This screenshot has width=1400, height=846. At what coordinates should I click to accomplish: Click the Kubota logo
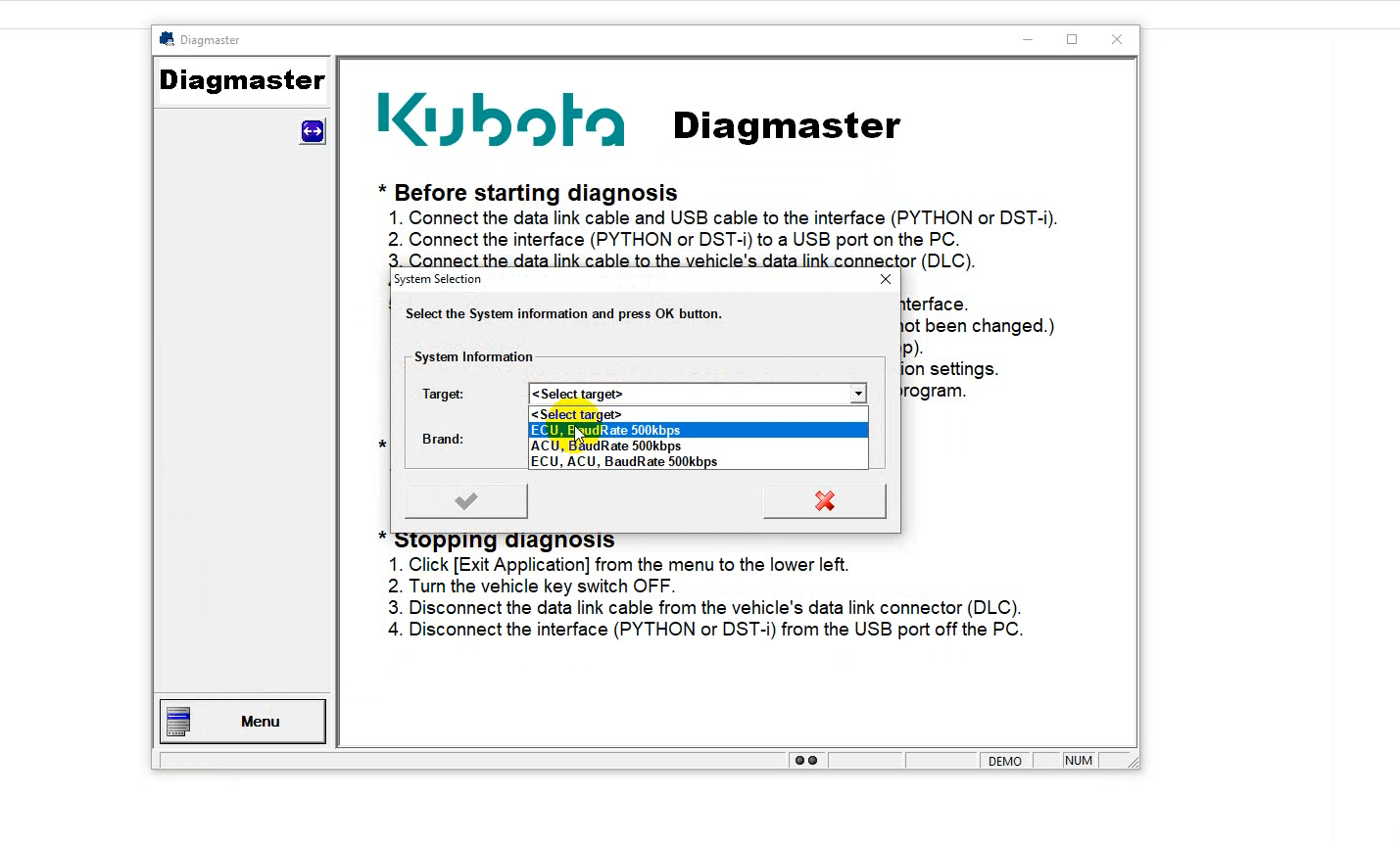tap(501, 119)
